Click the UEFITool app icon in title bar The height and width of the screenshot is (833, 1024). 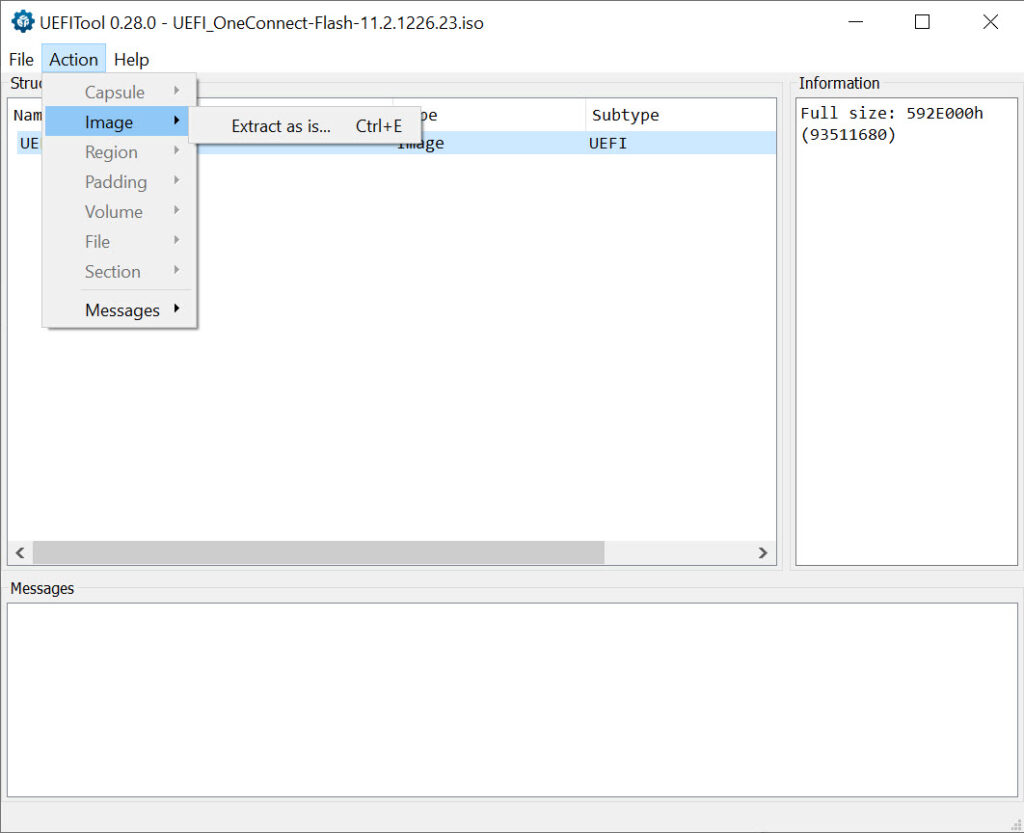23,22
